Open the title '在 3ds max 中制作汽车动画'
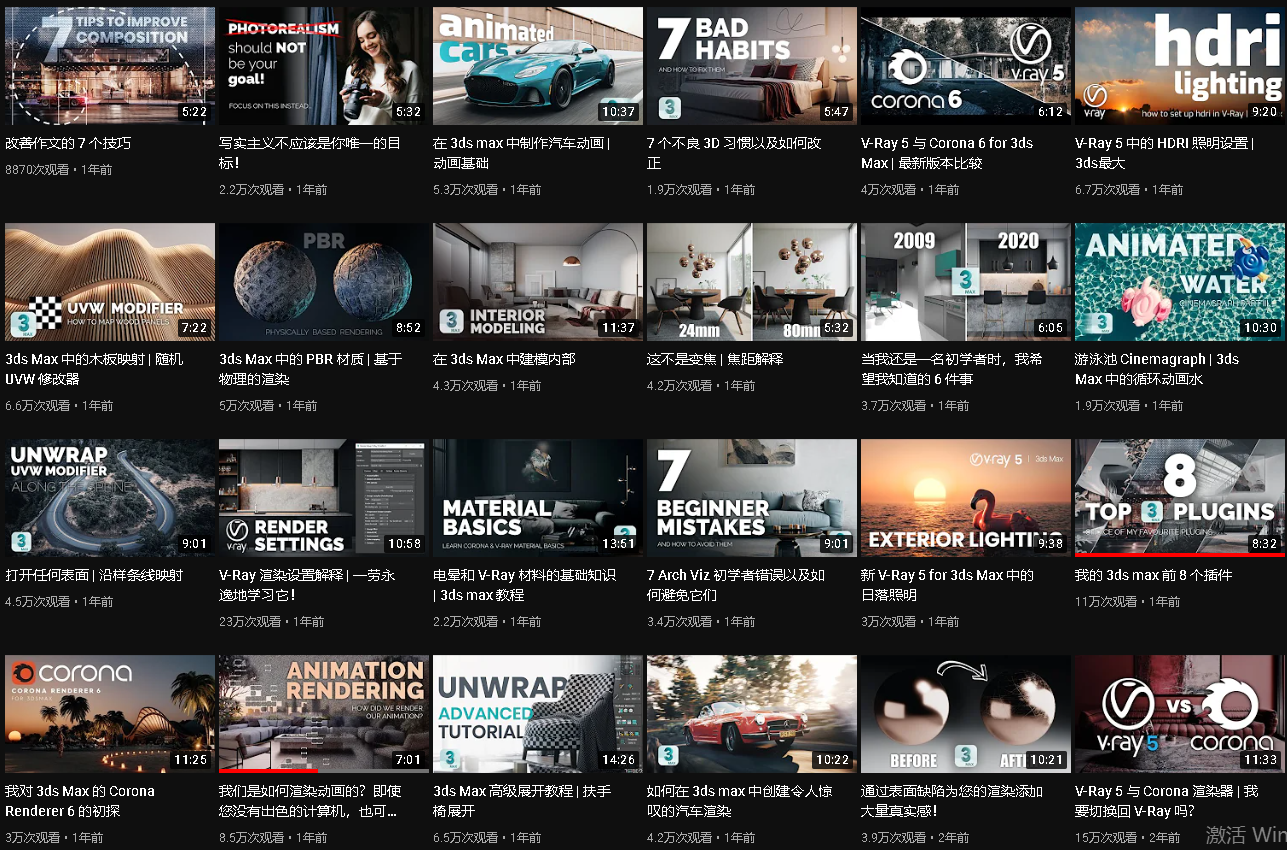 [521, 153]
